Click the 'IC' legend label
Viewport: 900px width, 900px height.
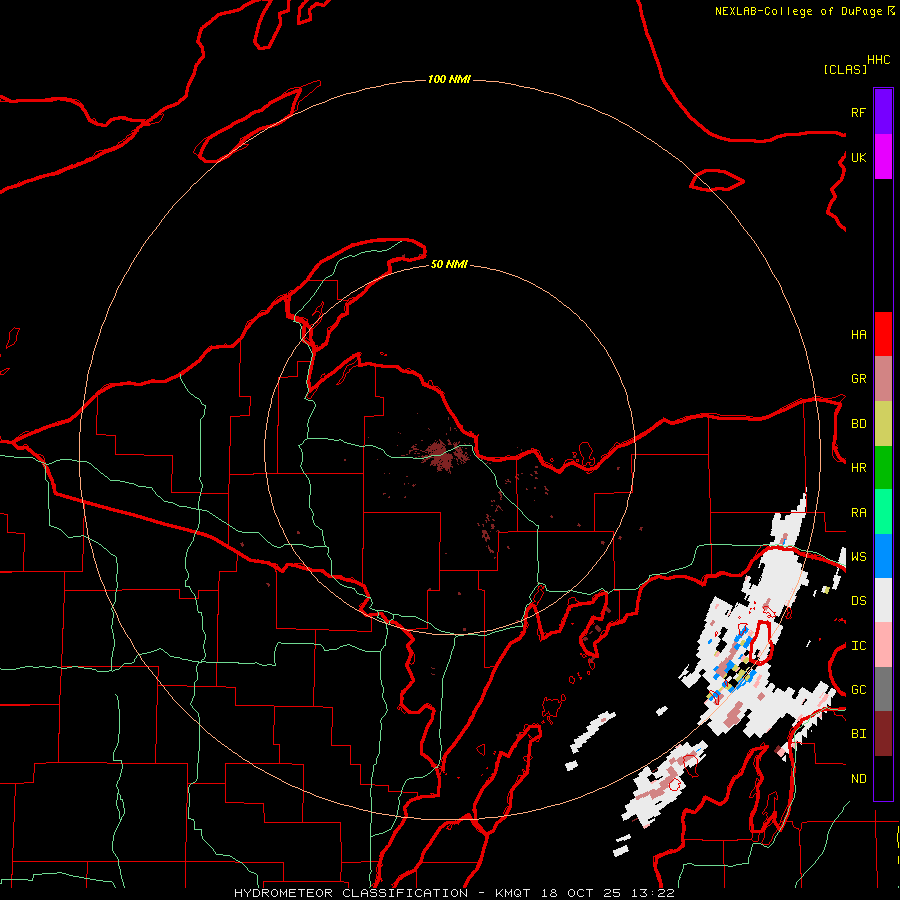pos(858,646)
